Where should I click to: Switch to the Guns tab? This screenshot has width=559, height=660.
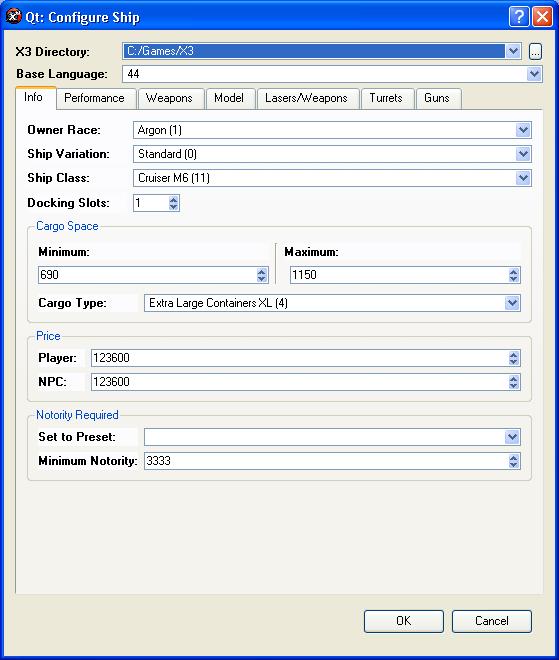pos(437,98)
